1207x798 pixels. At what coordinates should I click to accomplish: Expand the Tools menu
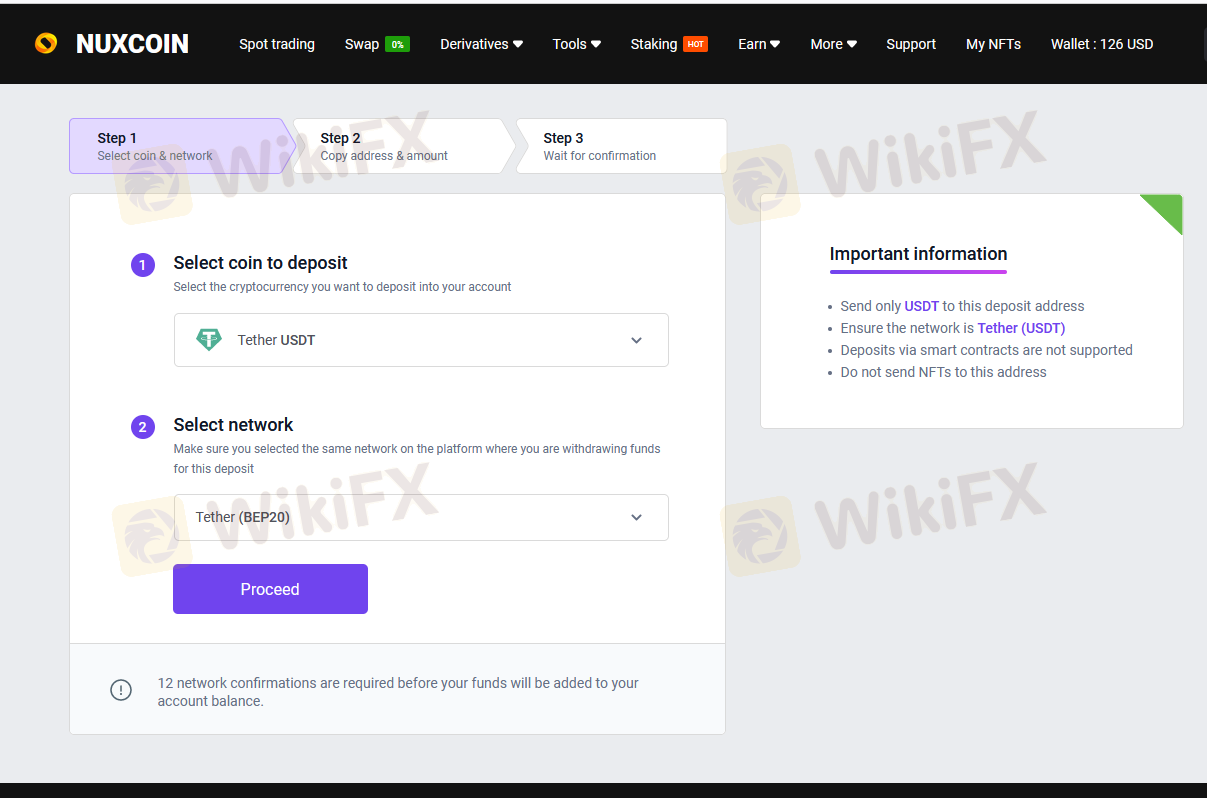[x=576, y=44]
